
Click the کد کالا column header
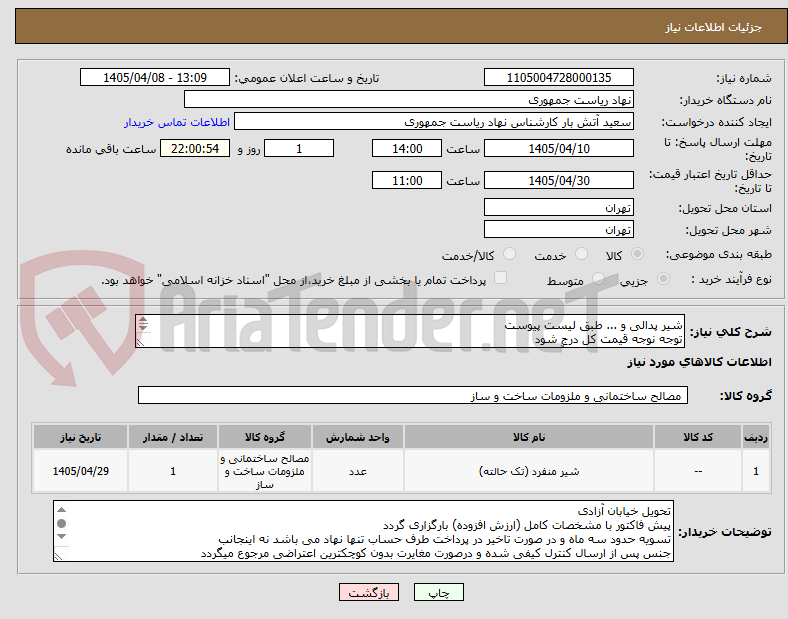tap(698, 437)
